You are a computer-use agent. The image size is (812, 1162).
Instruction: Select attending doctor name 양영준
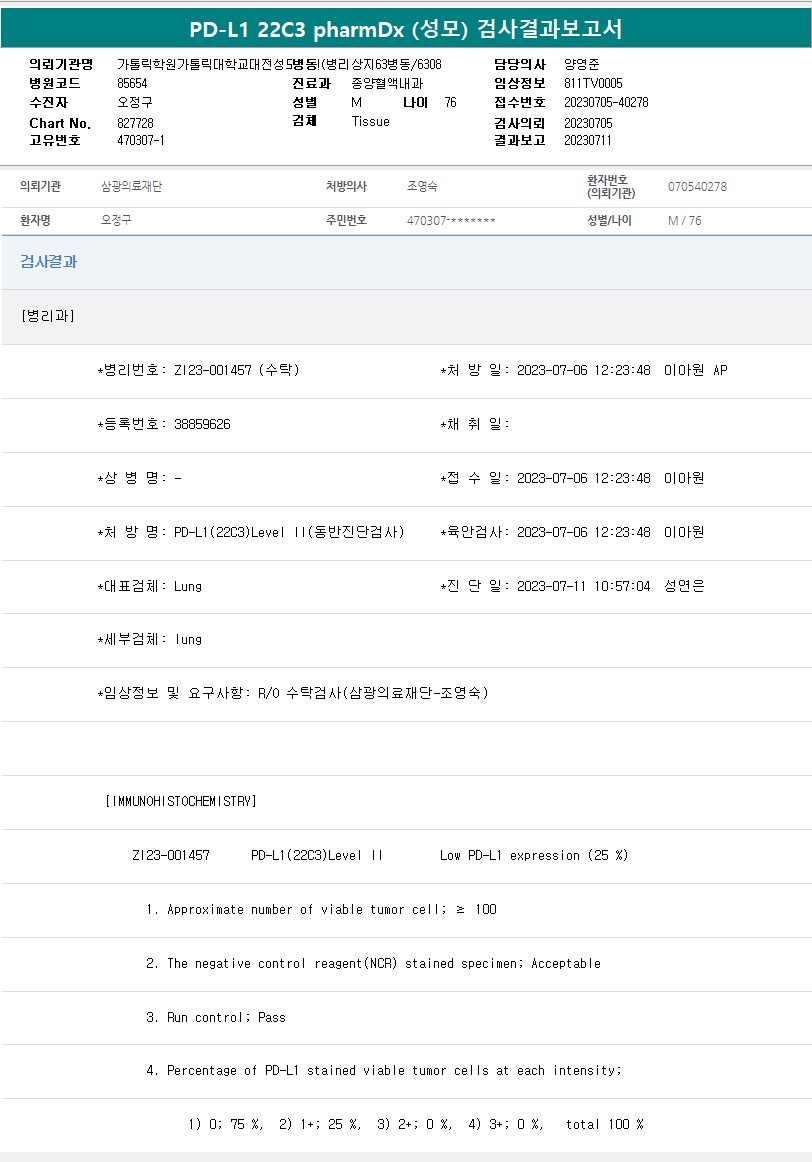tap(582, 64)
